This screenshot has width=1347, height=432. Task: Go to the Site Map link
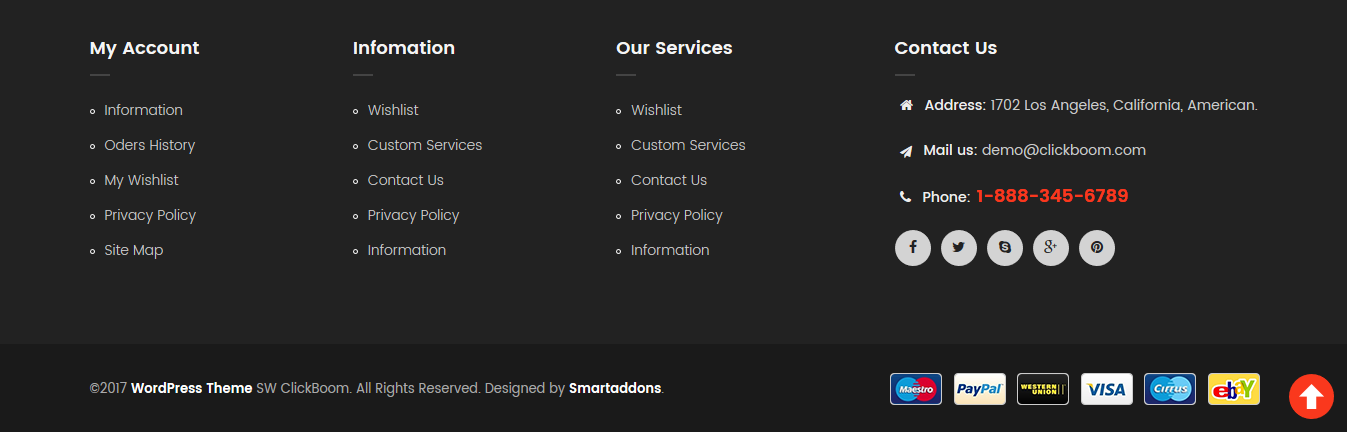pyautogui.click(x=134, y=250)
